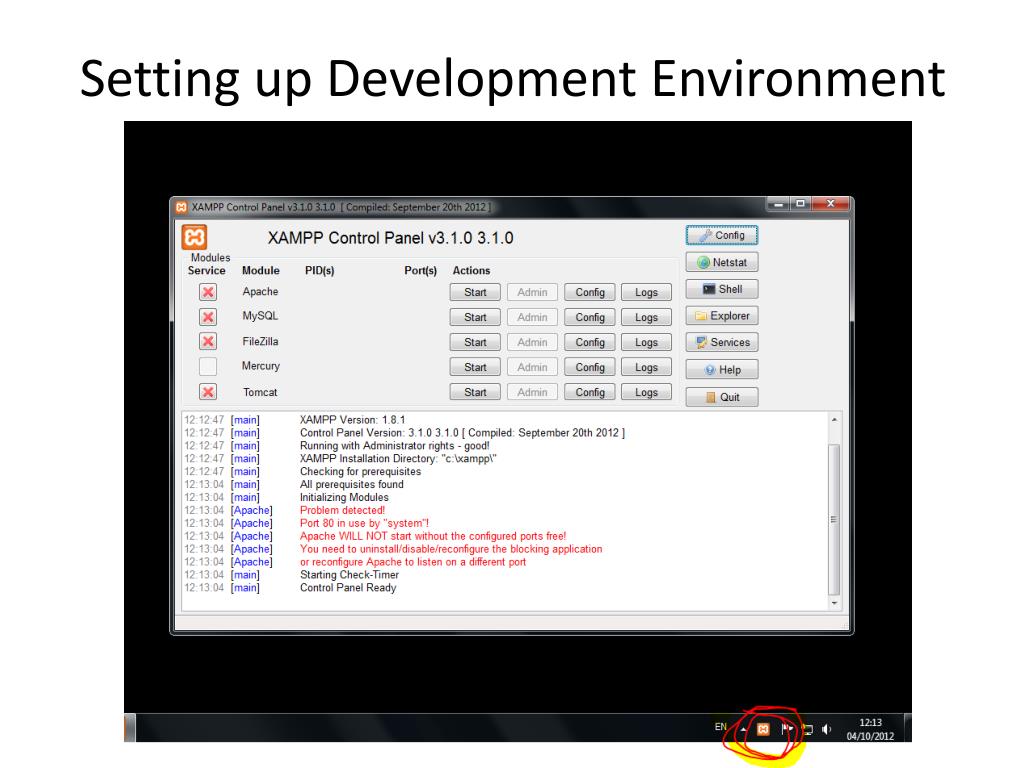Screen dimensions: 1024x768
Task: Click the Admin button for Apache
Action: point(532,293)
